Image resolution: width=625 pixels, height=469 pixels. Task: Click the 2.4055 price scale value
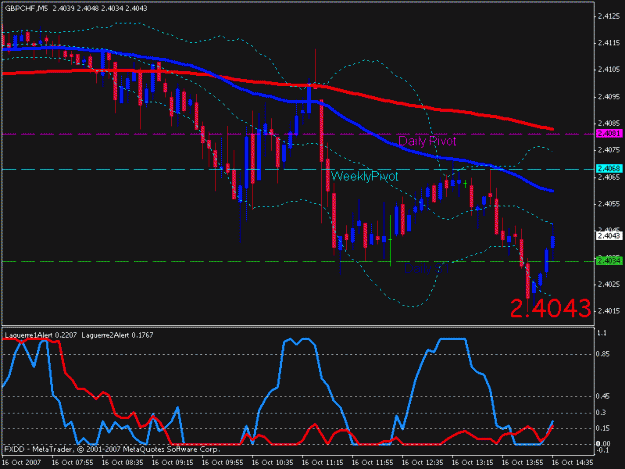[609, 204]
